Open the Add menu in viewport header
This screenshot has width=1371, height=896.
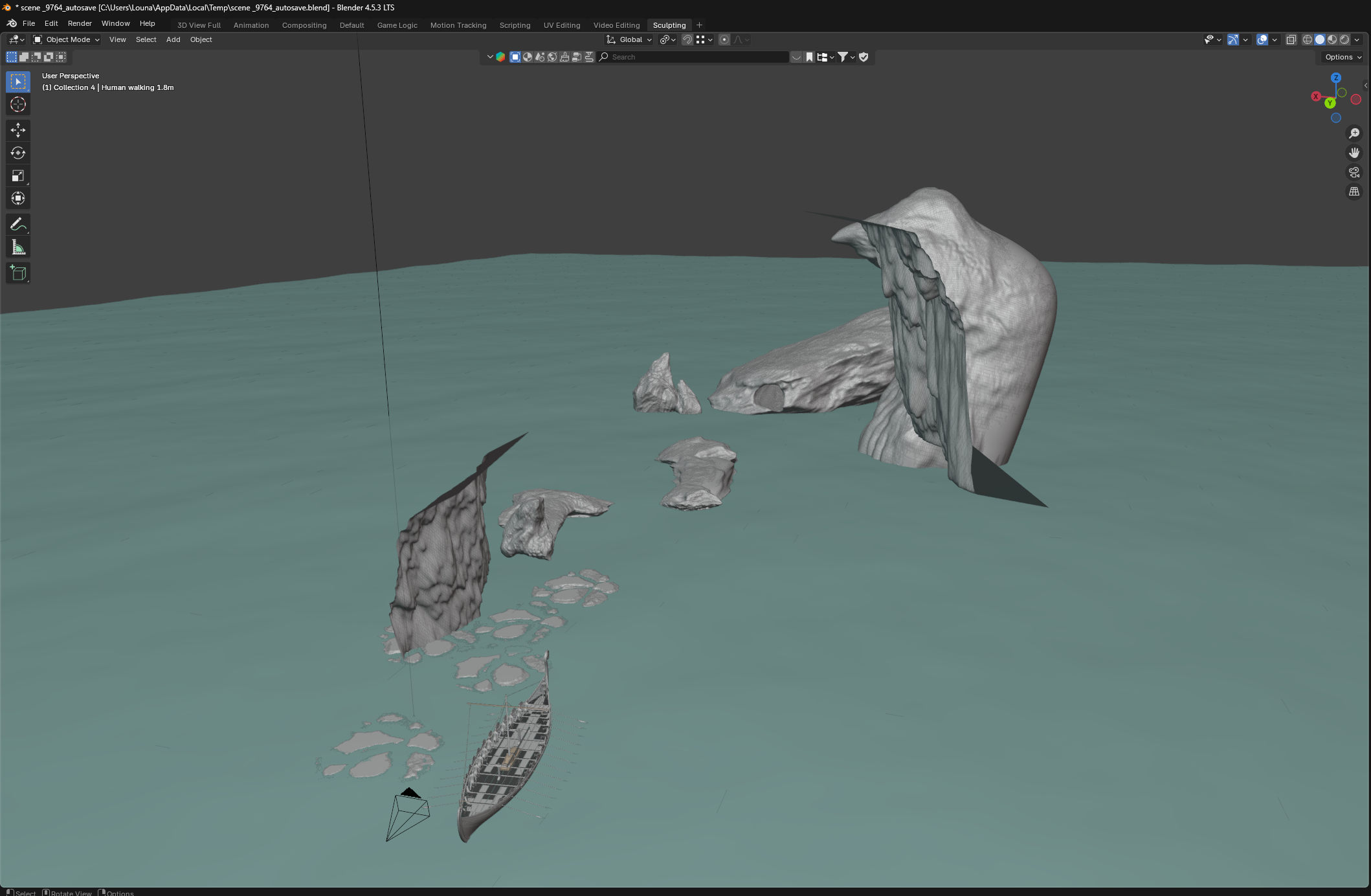click(x=173, y=39)
